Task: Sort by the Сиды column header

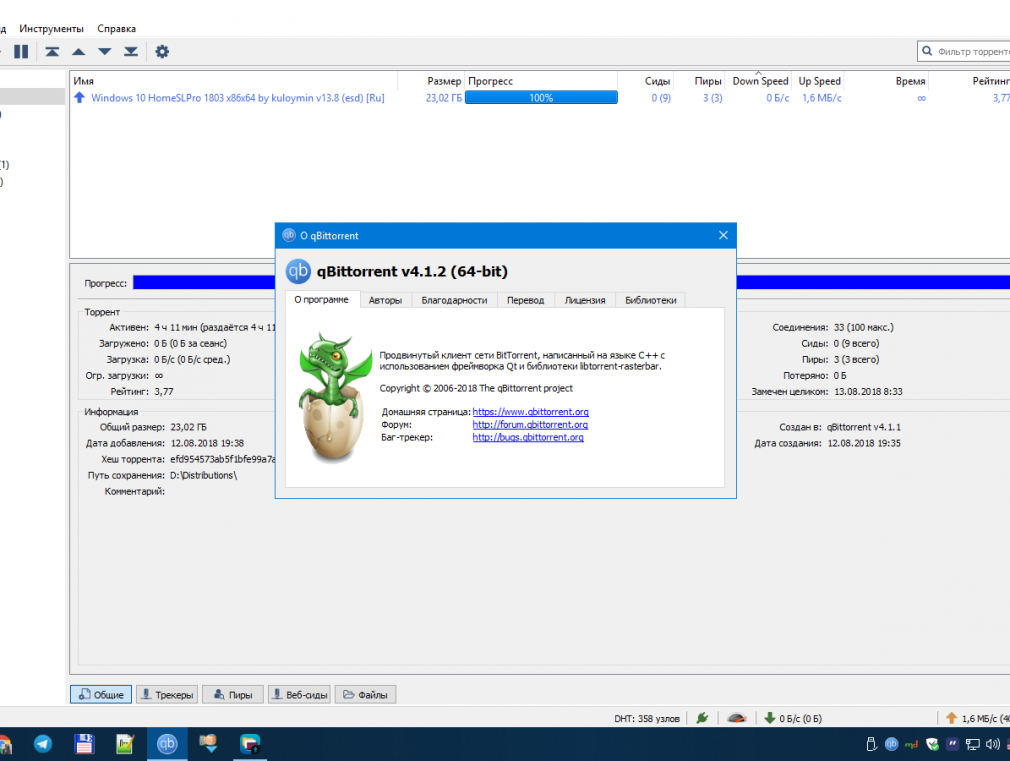Action: point(646,81)
